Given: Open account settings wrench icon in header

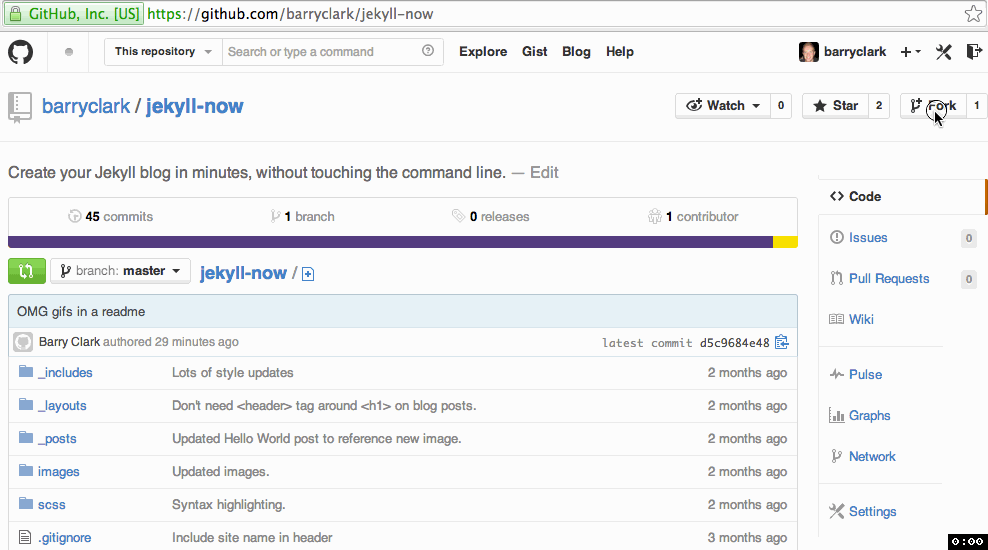Looking at the screenshot, I should [943, 52].
